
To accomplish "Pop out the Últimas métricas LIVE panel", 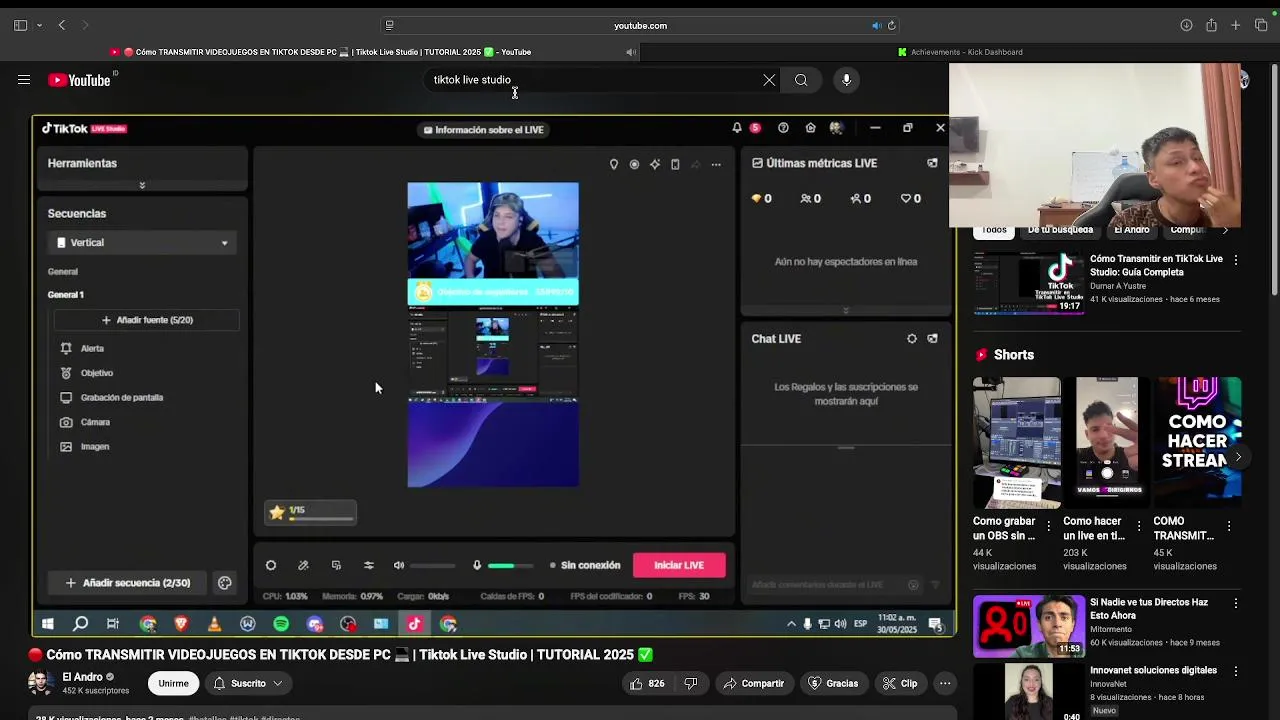I will tap(932, 163).
